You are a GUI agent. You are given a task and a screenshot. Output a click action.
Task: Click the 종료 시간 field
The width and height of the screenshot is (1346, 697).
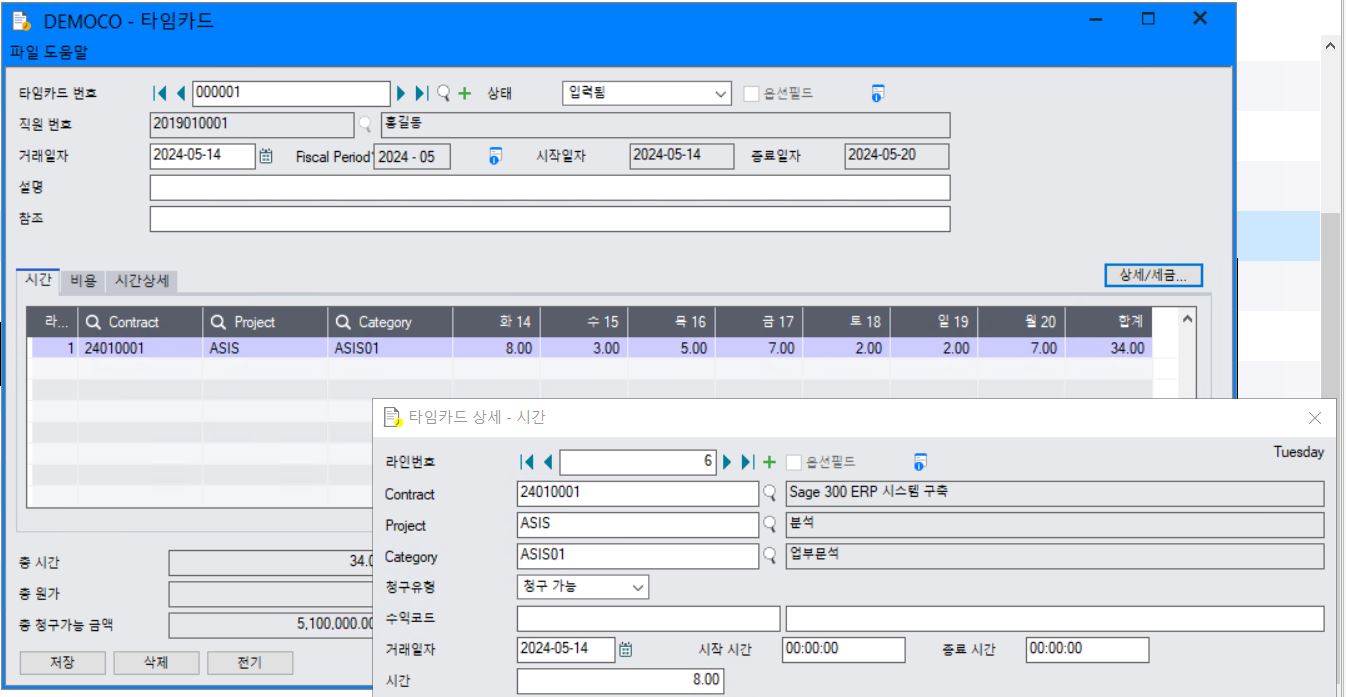(x=1087, y=650)
